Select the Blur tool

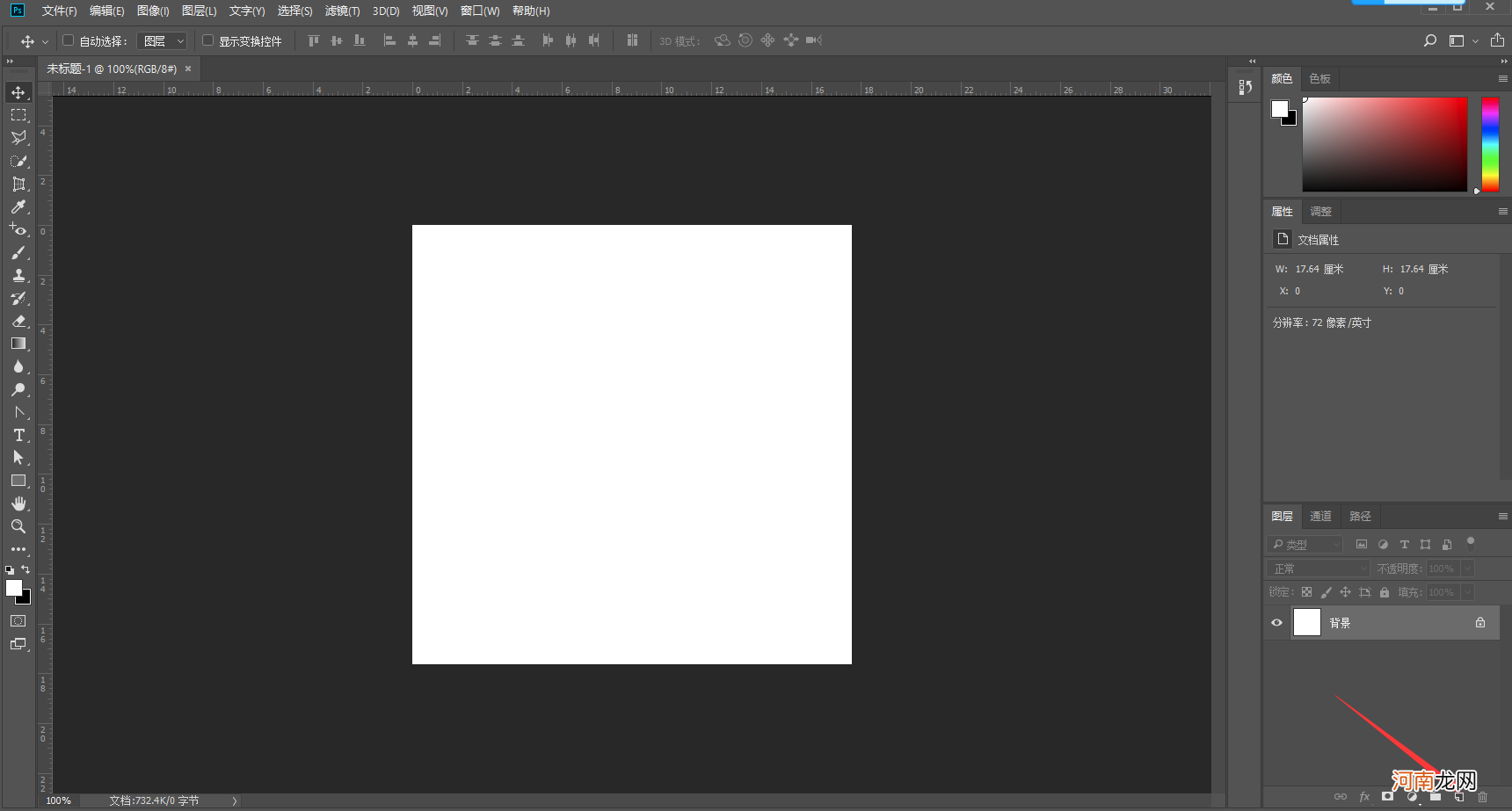click(18, 366)
